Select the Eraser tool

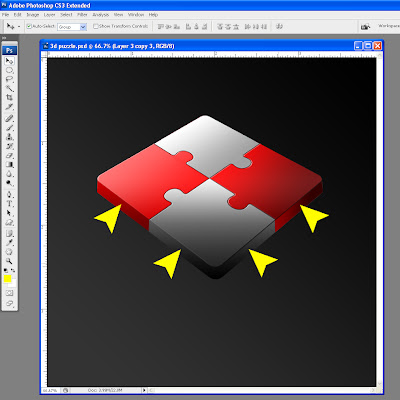9,155
